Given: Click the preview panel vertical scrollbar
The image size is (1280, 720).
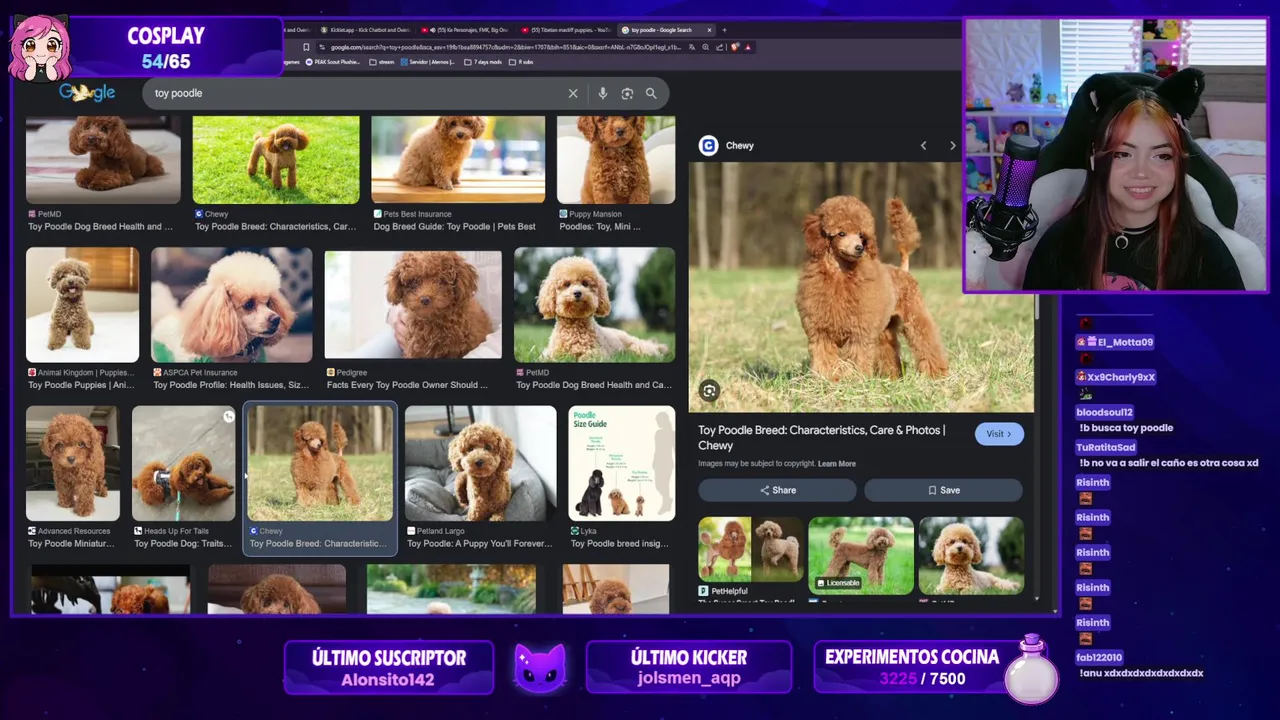Looking at the screenshot, I should coord(1037,307).
